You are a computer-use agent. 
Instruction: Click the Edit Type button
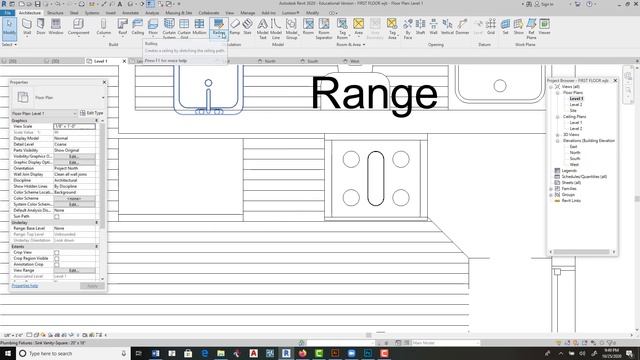point(92,113)
